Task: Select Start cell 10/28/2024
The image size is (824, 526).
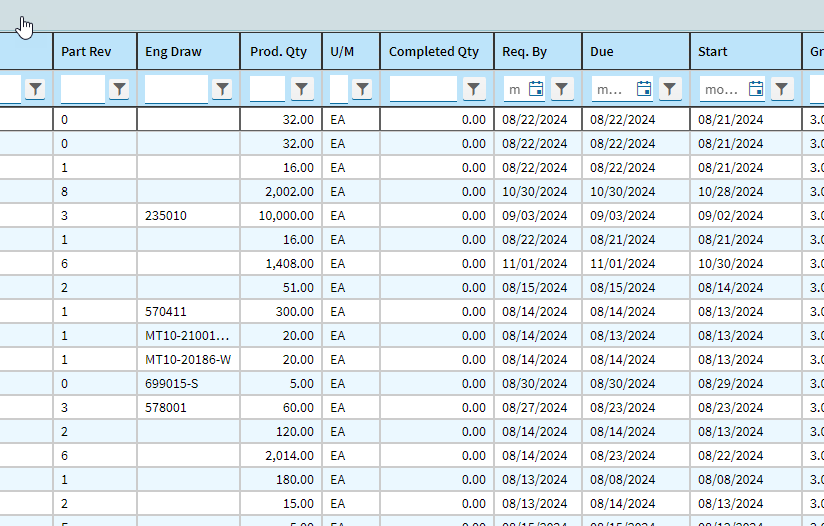Action: tap(746, 192)
